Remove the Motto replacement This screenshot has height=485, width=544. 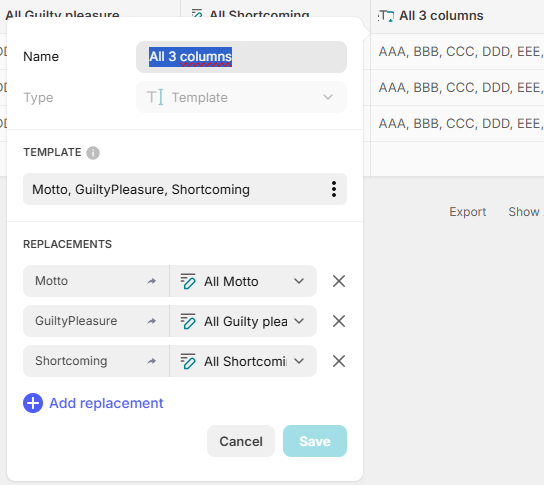[339, 281]
